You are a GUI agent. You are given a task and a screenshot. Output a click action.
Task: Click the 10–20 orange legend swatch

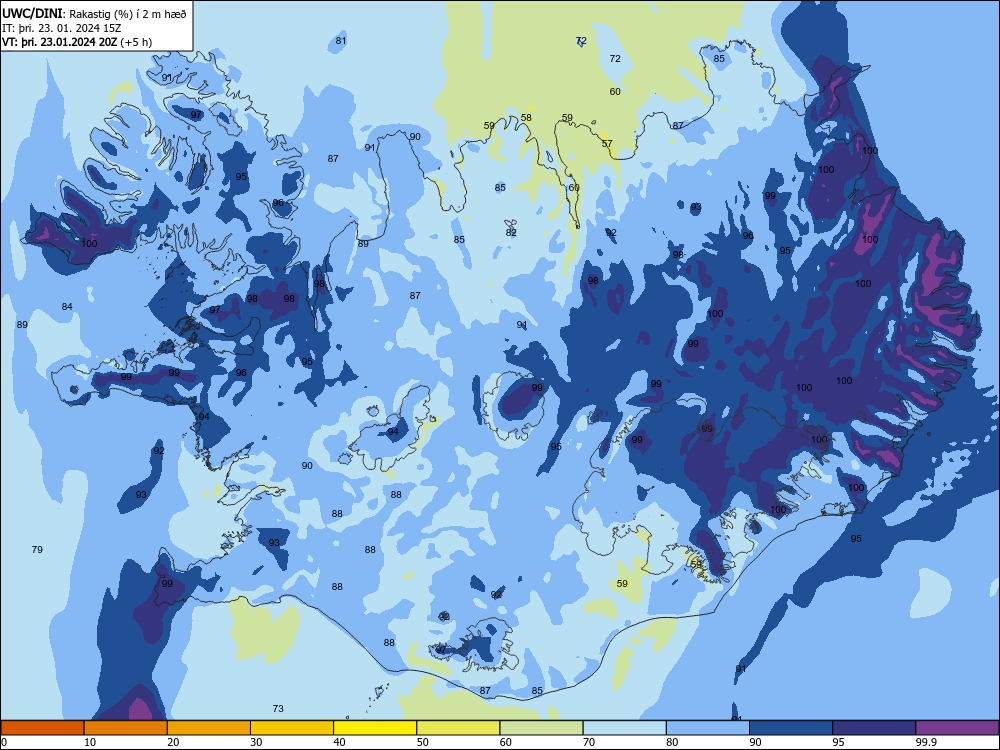pos(126,728)
